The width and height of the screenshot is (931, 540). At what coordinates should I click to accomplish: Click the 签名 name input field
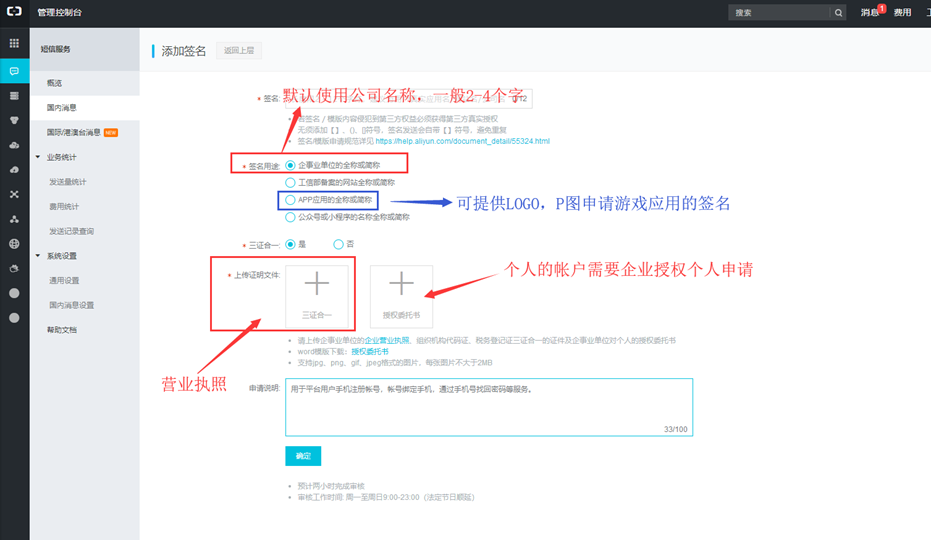[408, 98]
